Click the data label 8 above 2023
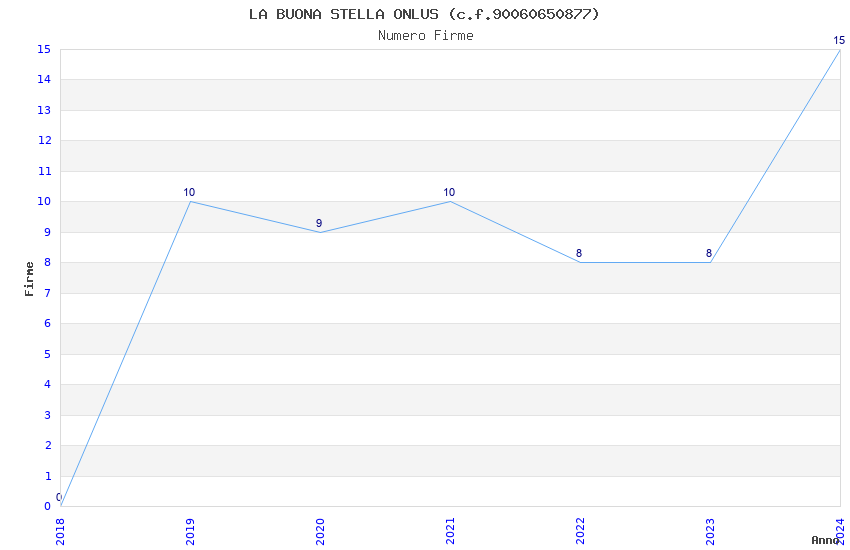 coord(709,253)
